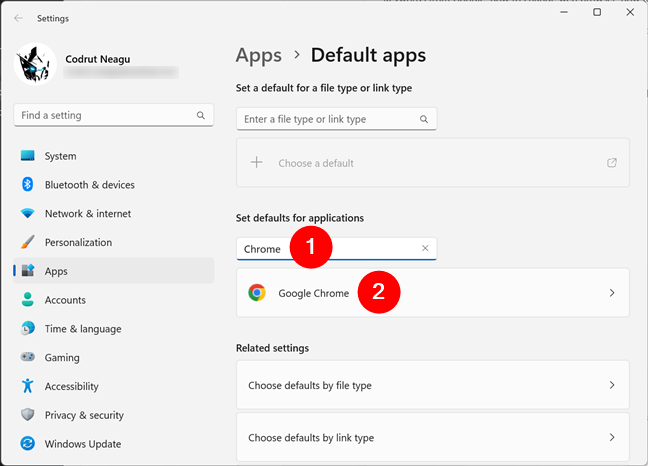
Task: Open the Gaming controller icon
Action: pos(27,357)
